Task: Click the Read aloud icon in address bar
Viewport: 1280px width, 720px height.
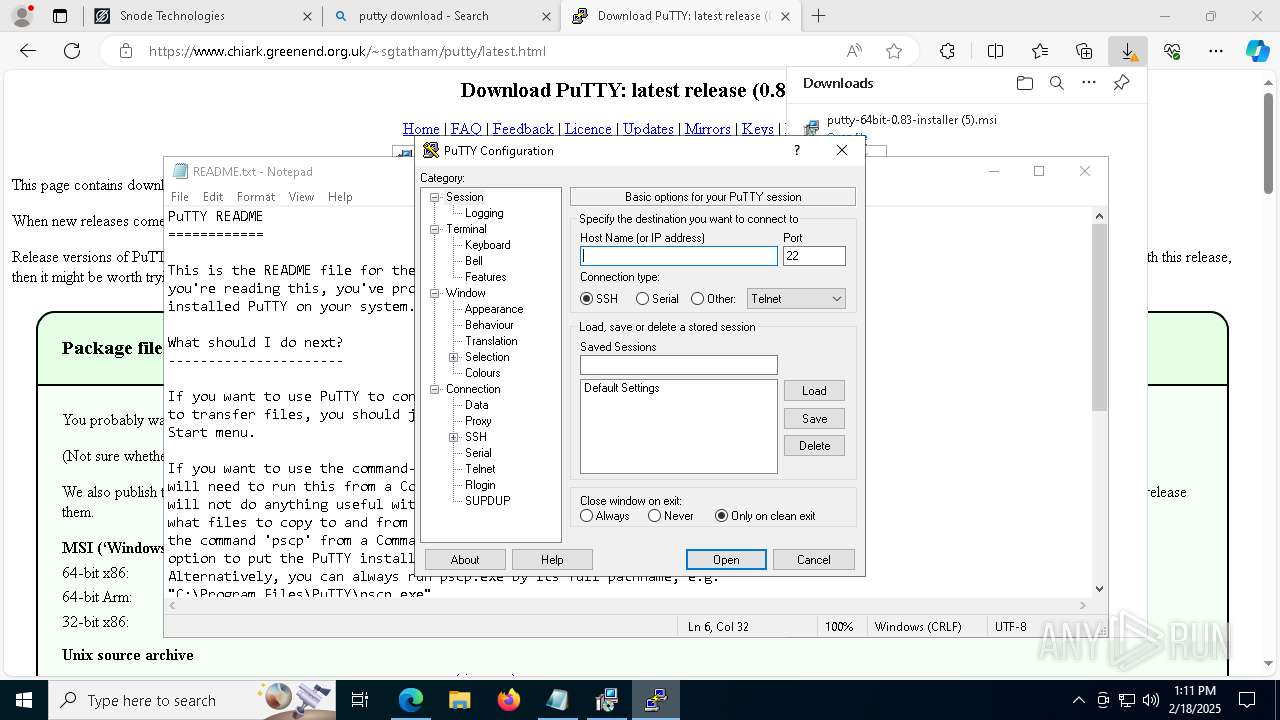Action: (854, 51)
